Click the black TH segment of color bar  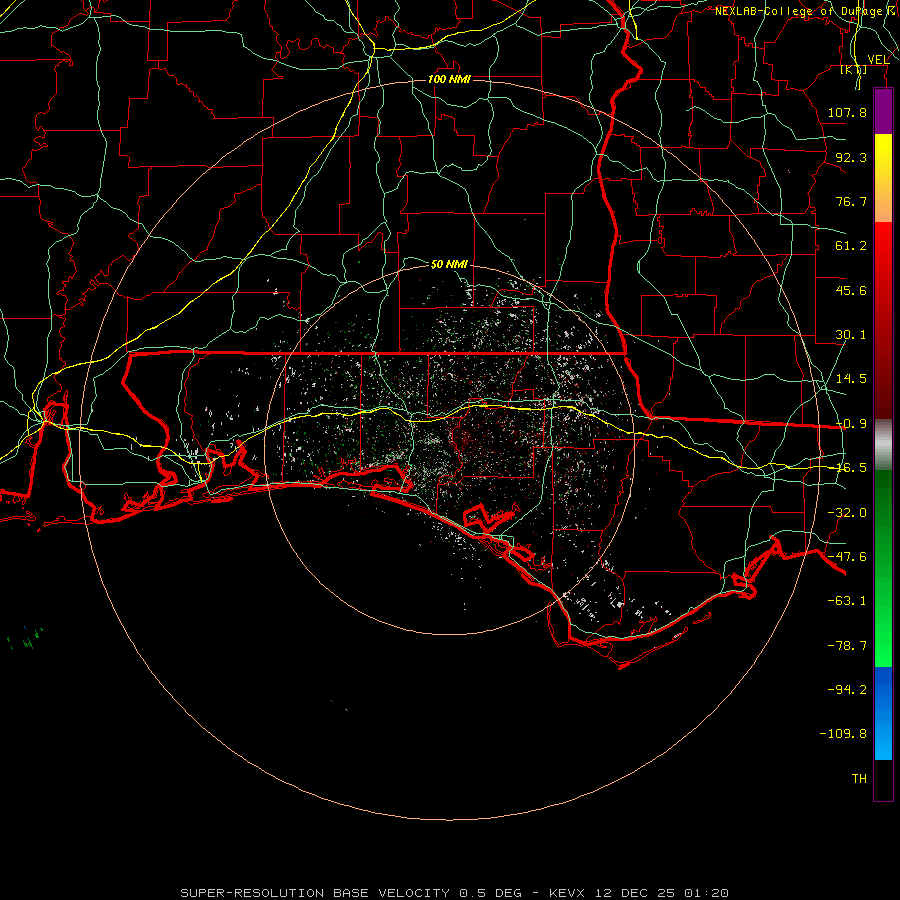coord(883,780)
